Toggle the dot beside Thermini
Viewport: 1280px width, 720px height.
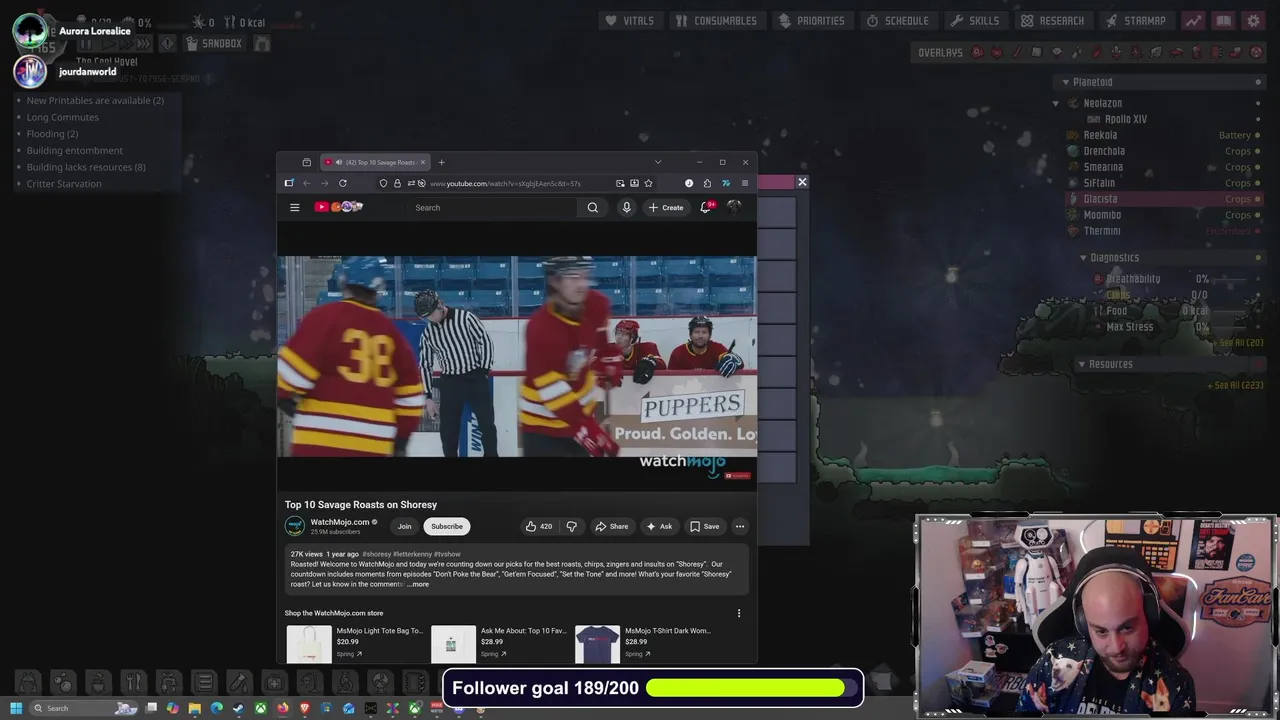(x=1259, y=231)
